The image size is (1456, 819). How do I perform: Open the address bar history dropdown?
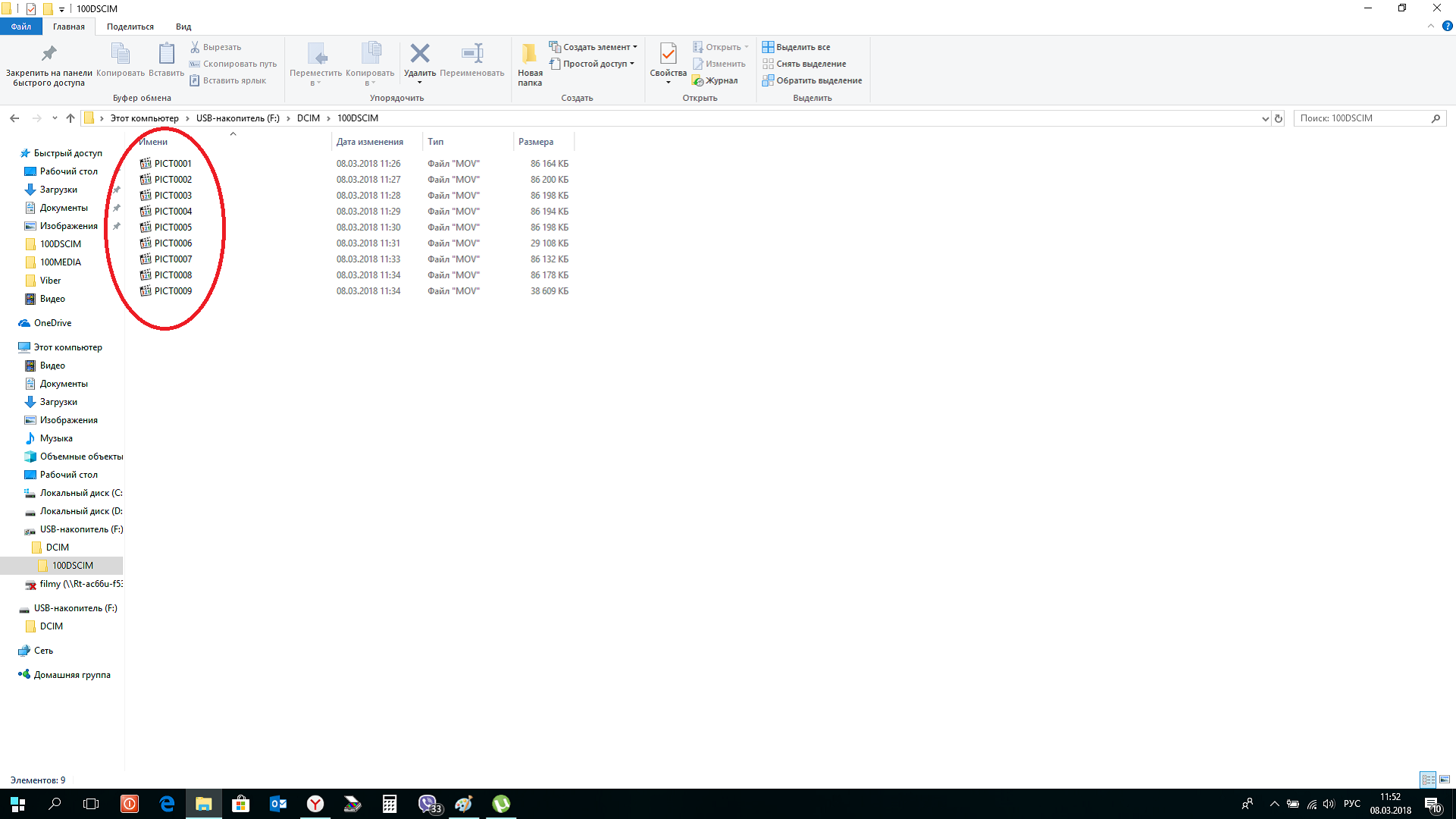click(x=1264, y=118)
